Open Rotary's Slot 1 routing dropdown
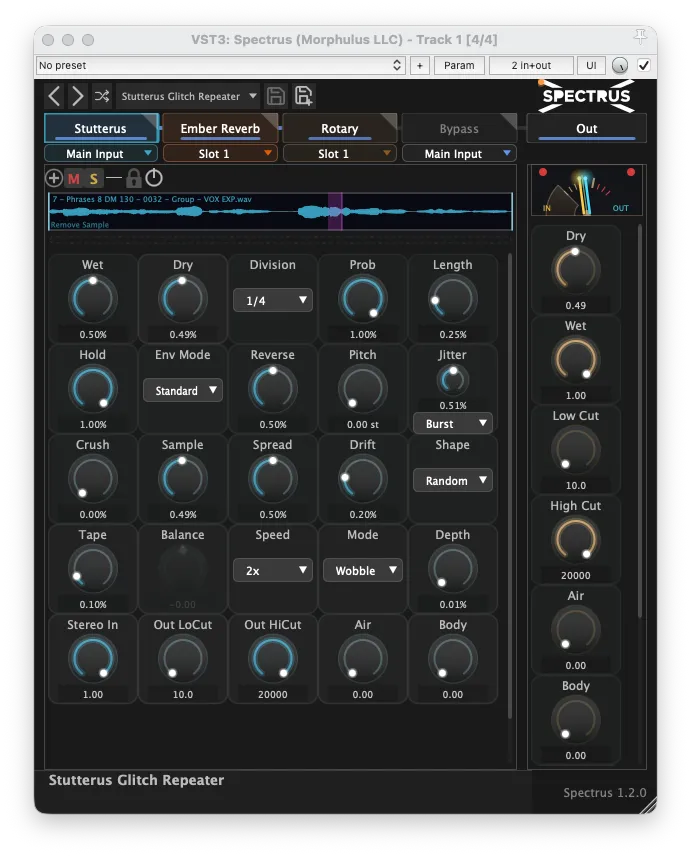The image size is (691, 856). coord(339,154)
